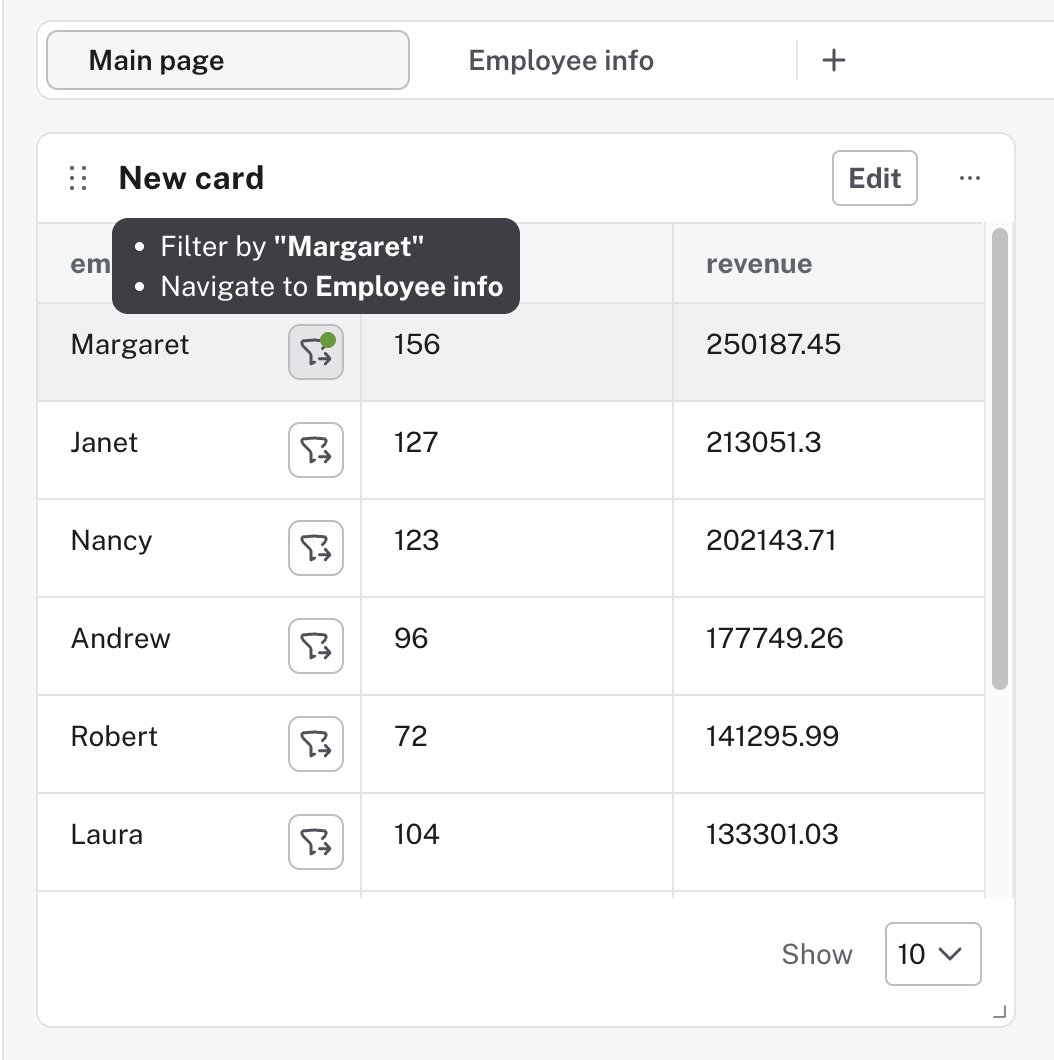Open the three-dot card options menu
The image size is (1054, 1060).
[x=969, y=178]
